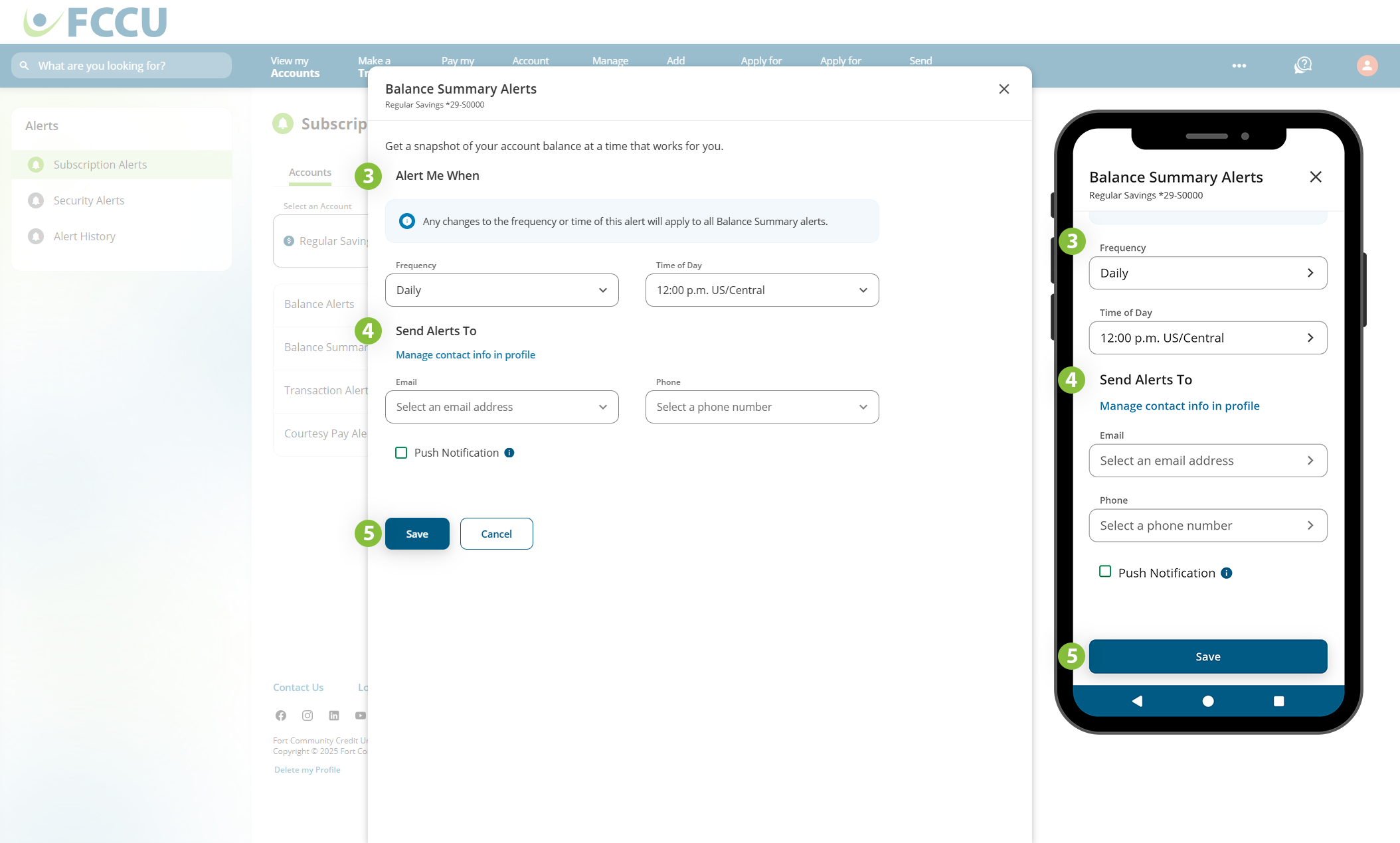Viewport: 1400px width, 843px height.
Task: Open the user profile avatar icon
Action: 1367,65
